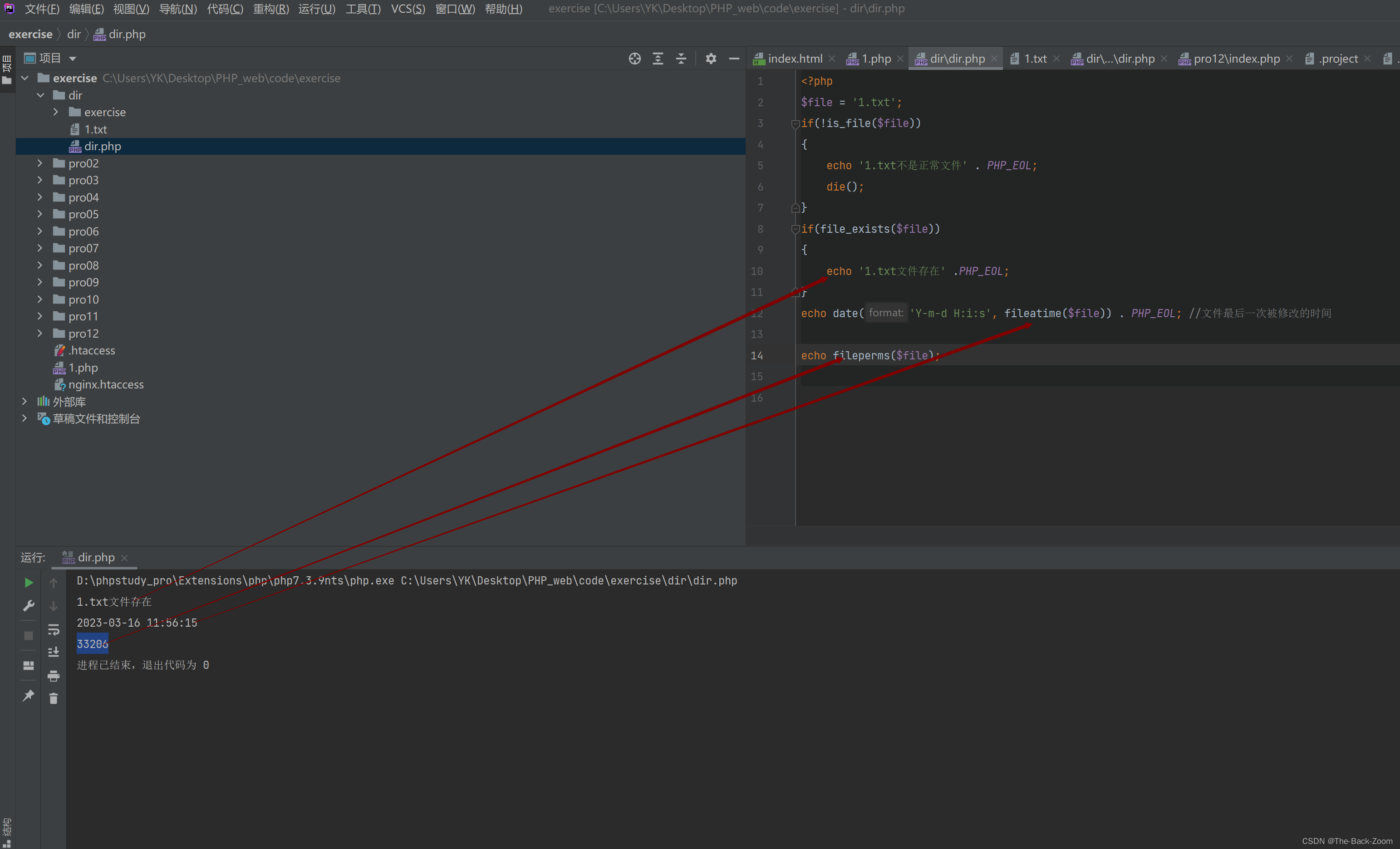
Task: Open run configuration wrench icon
Action: (29, 606)
